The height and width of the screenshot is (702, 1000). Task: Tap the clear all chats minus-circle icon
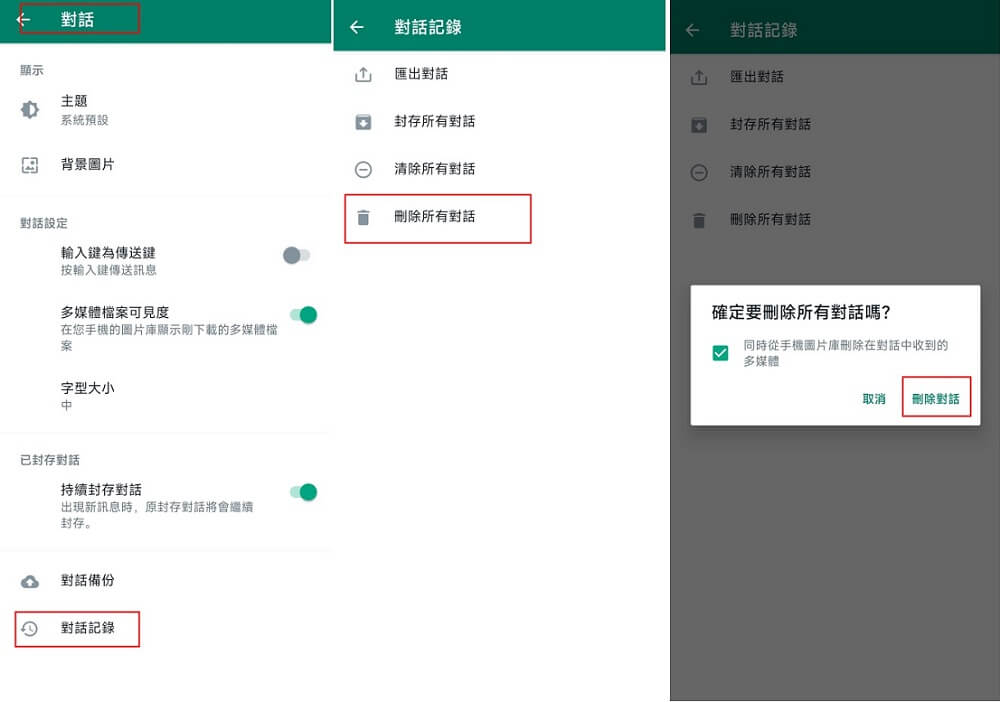coord(365,168)
